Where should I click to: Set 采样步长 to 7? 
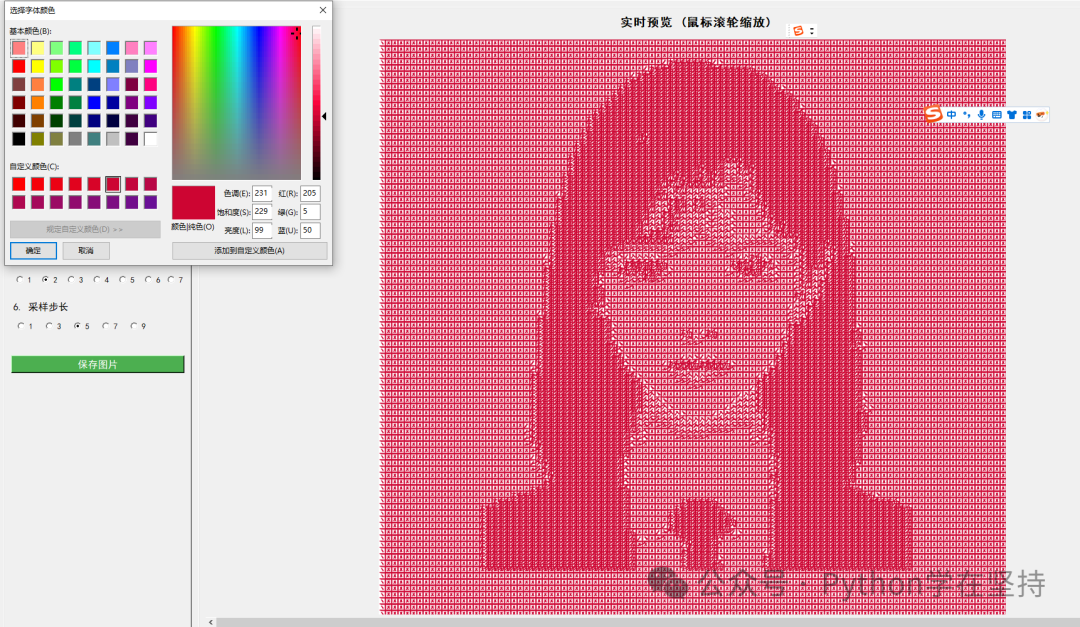[x=105, y=325]
